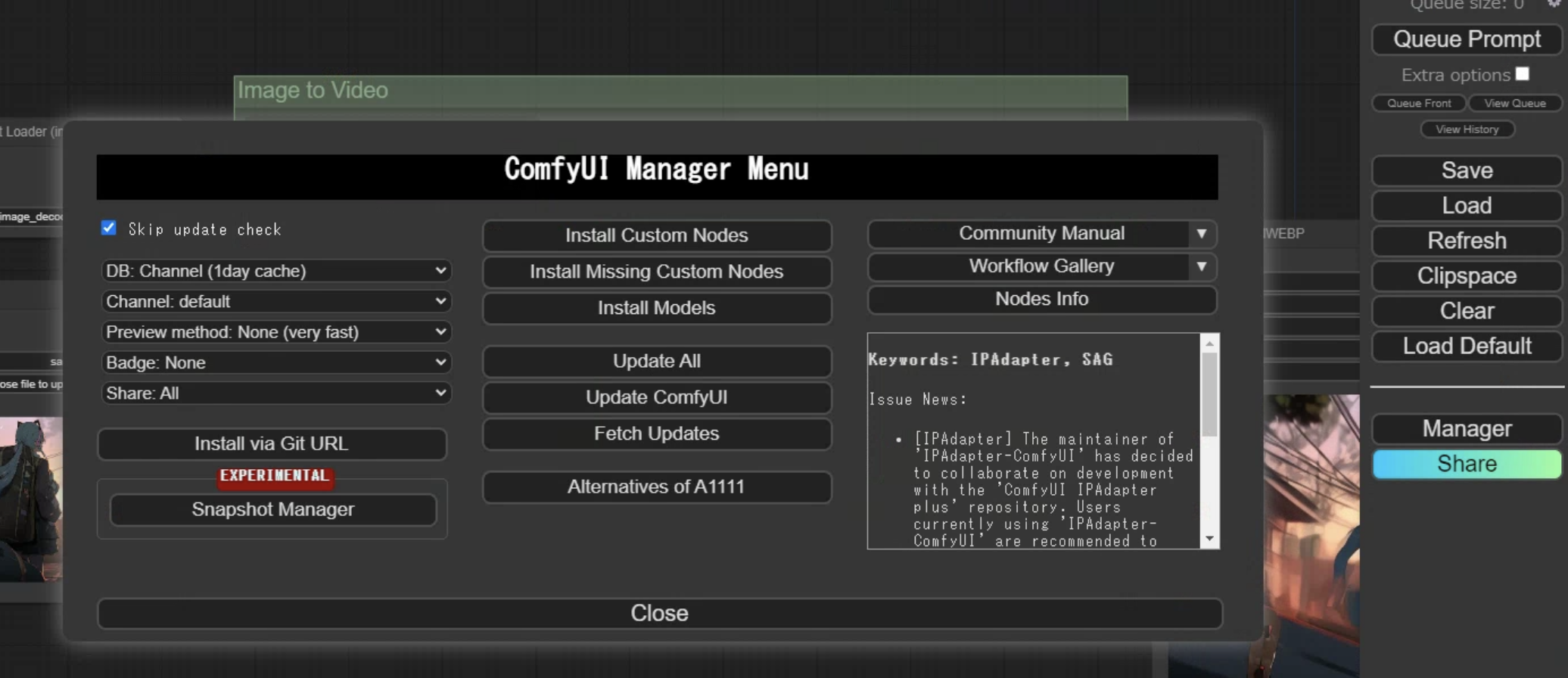Click the Load button
The image size is (1568, 678).
[x=1467, y=206]
